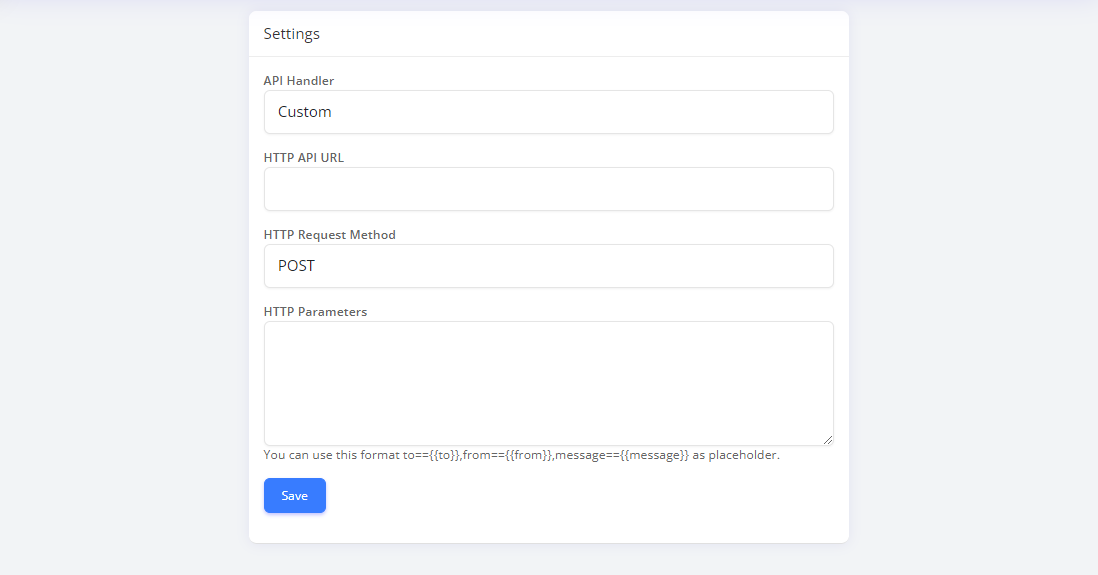
Task: Click the 'as placeholder' hint ending
Action: [x=736, y=455]
